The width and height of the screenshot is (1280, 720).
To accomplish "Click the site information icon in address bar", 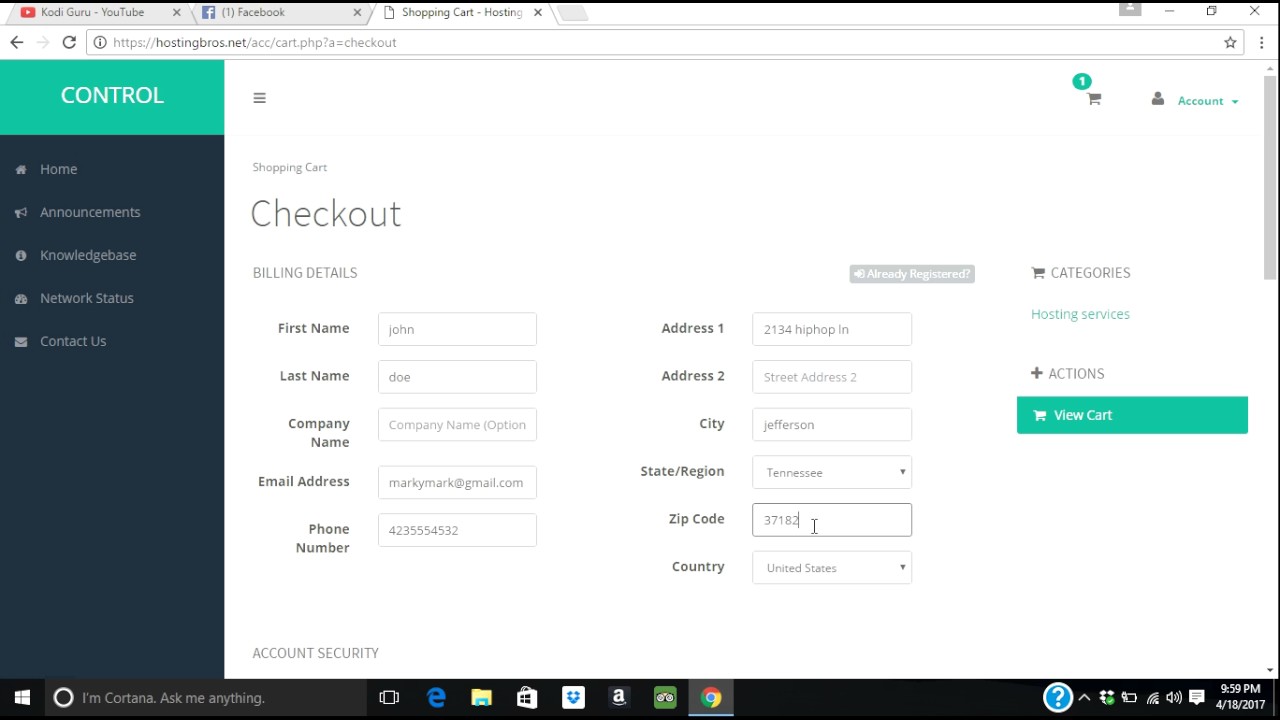I will pyautogui.click(x=100, y=42).
